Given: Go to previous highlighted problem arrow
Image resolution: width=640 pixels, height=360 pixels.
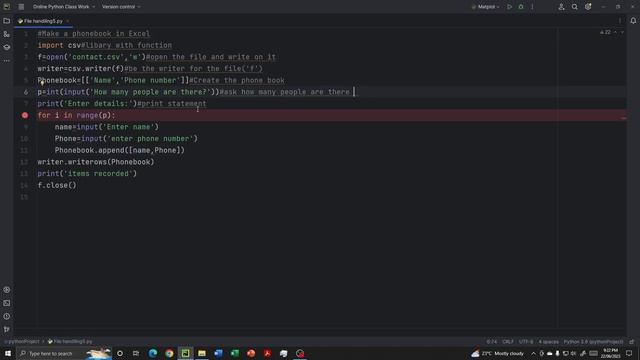Looking at the screenshot, I should [615, 32].
